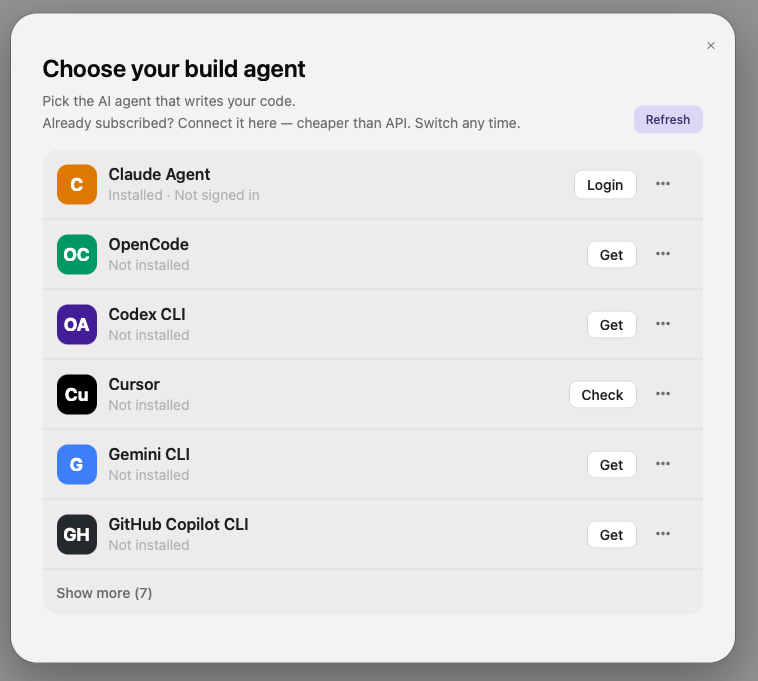Open more options for Codex CLI

tap(663, 324)
